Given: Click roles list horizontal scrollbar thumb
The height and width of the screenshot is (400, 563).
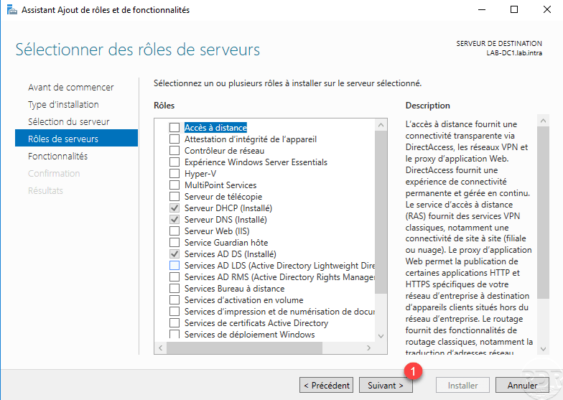Looking at the screenshot, I should click(245, 348).
